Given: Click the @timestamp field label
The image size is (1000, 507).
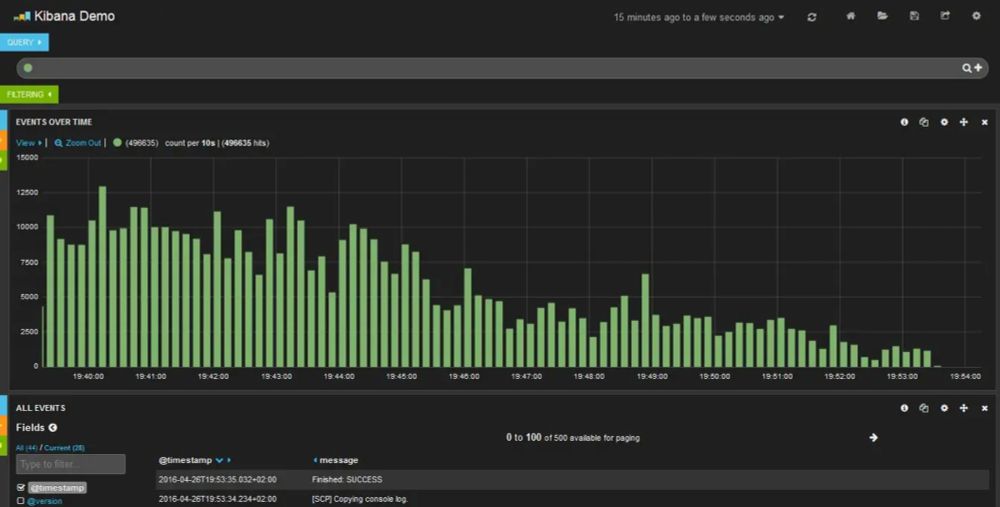Looking at the screenshot, I should pyautogui.click(x=57, y=487).
